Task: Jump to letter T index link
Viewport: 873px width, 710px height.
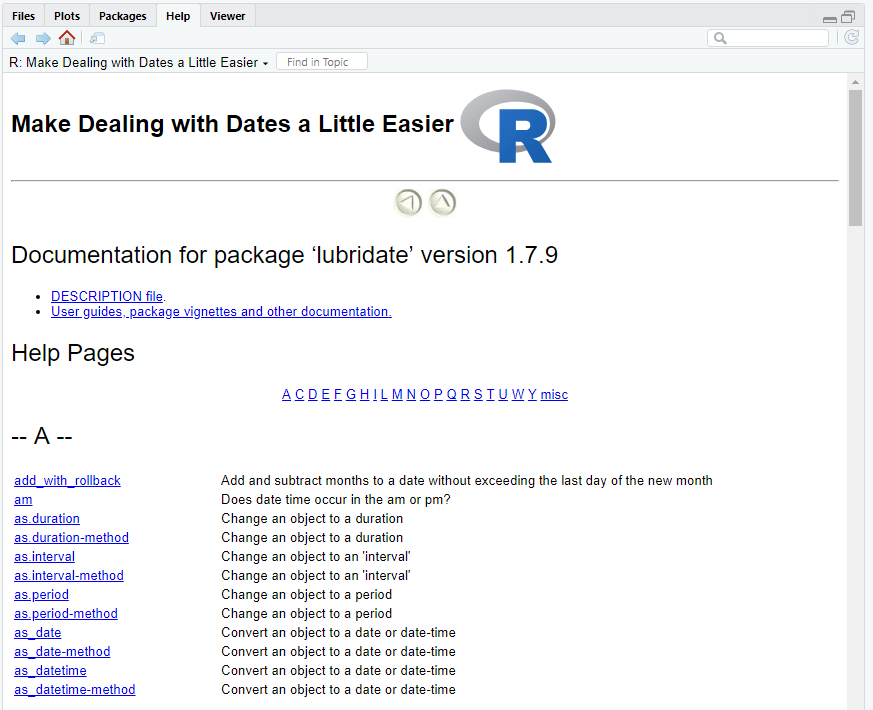Action: (x=491, y=394)
